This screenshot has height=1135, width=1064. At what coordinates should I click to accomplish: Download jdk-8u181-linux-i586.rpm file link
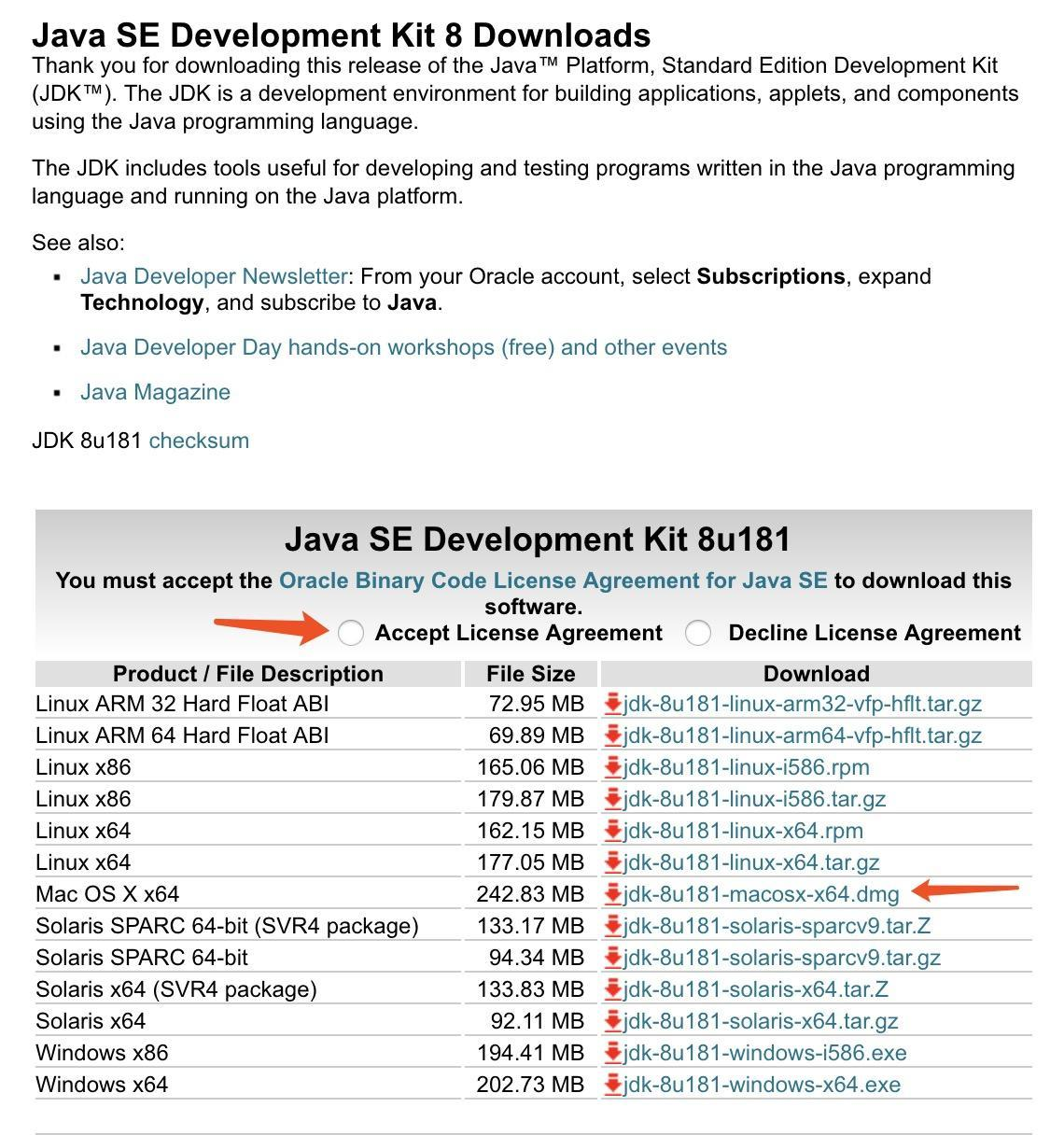(x=746, y=767)
